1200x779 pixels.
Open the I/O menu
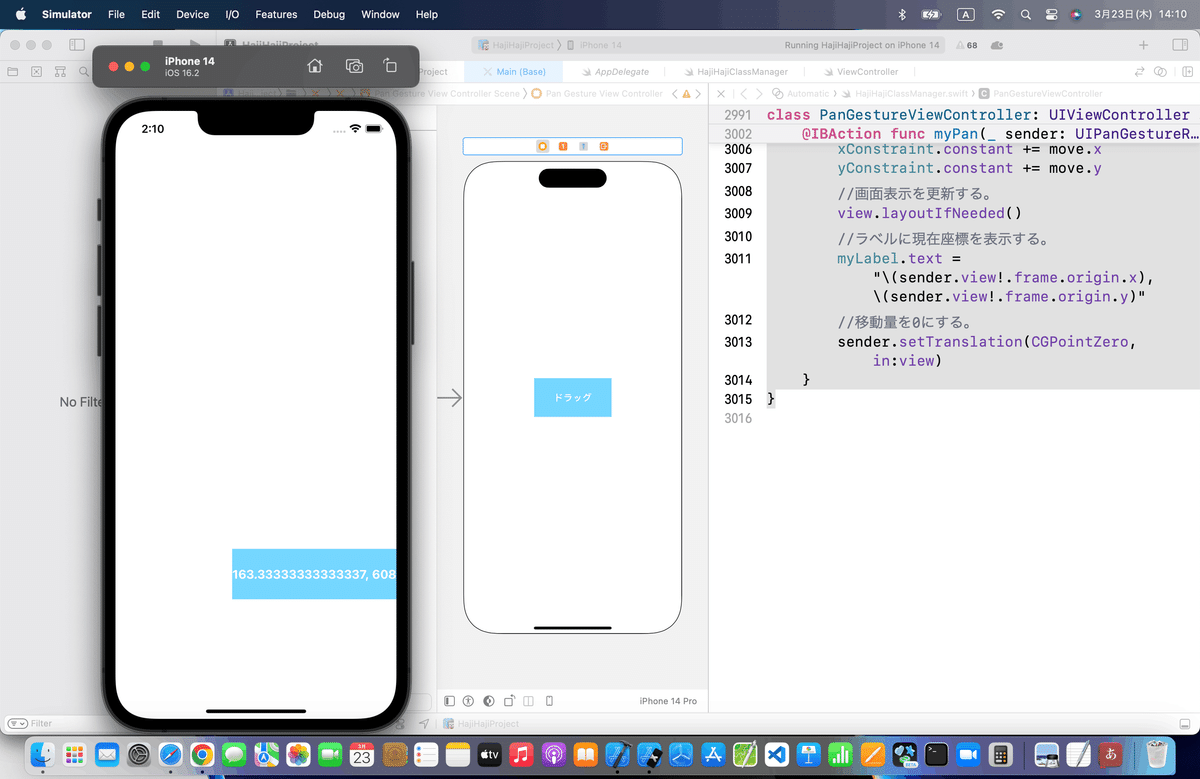pos(232,14)
